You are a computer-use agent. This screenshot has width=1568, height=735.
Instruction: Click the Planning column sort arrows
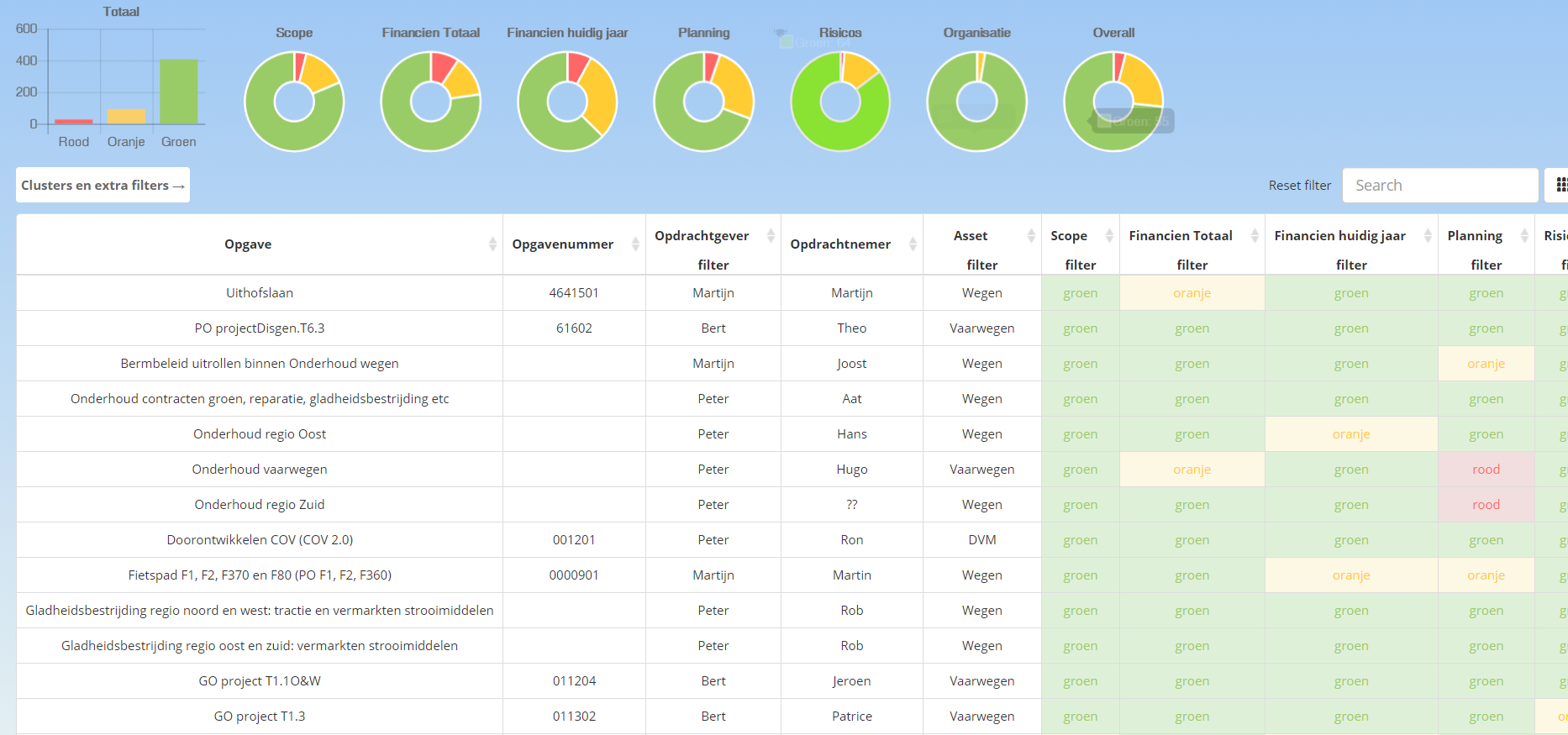pos(1524,236)
